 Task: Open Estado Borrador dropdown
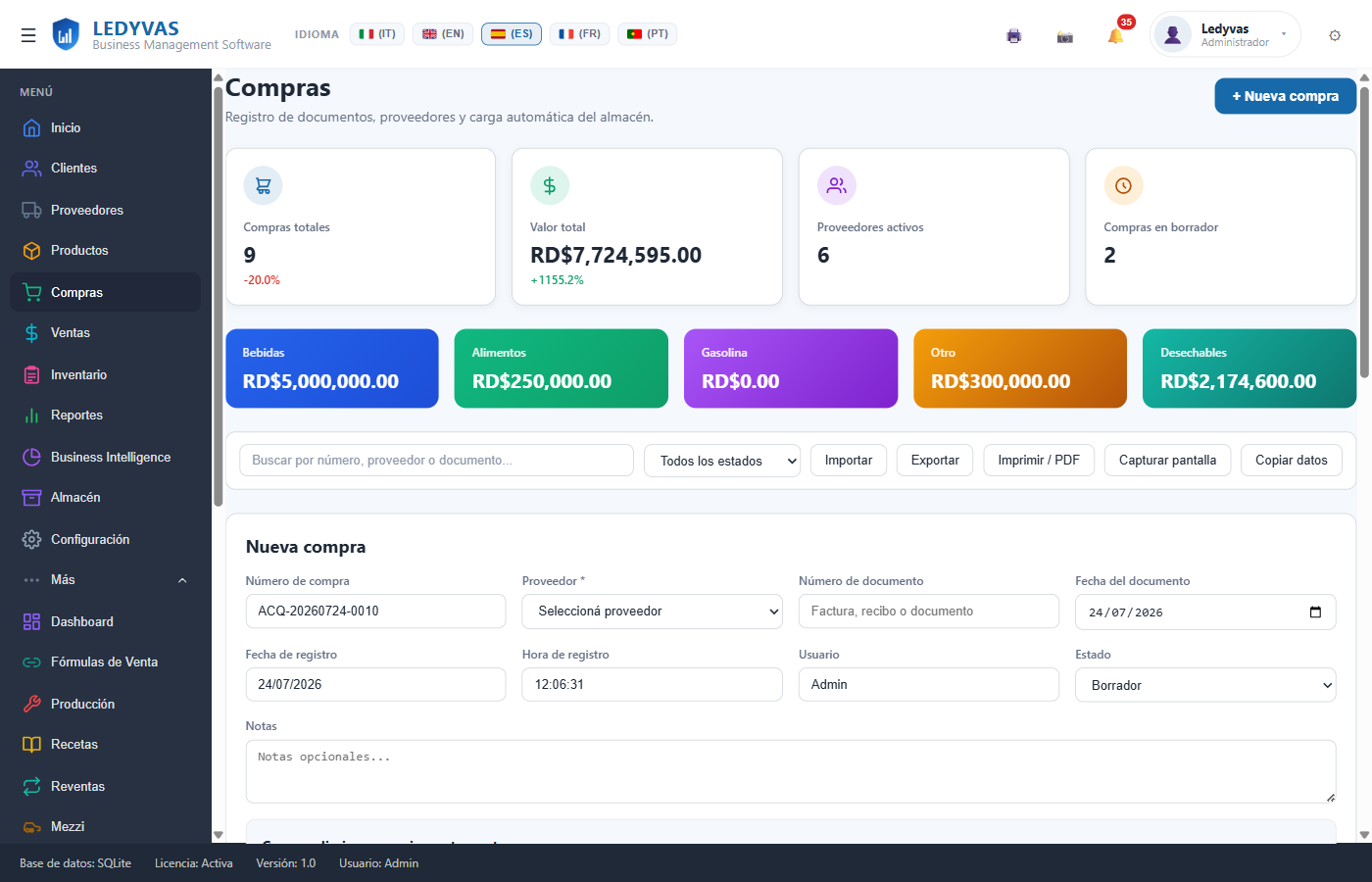[1205, 685]
